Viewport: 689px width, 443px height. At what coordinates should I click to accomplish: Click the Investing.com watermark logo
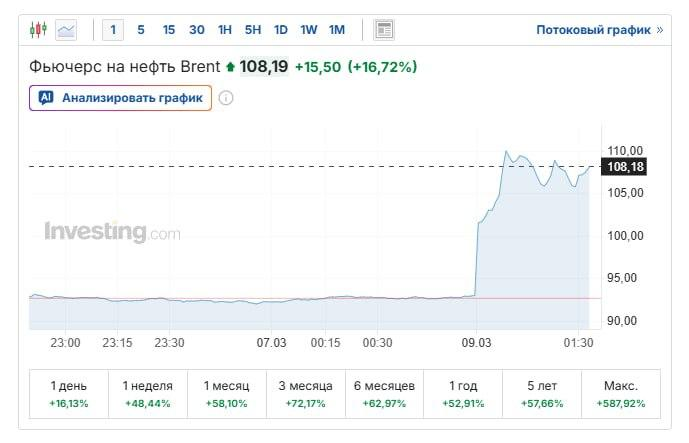(112, 232)
